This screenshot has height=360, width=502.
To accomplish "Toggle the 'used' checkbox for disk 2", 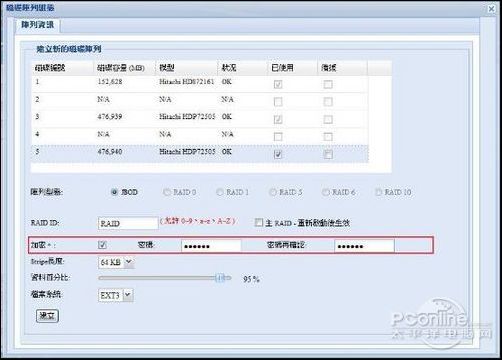I will tap(278, 102).
